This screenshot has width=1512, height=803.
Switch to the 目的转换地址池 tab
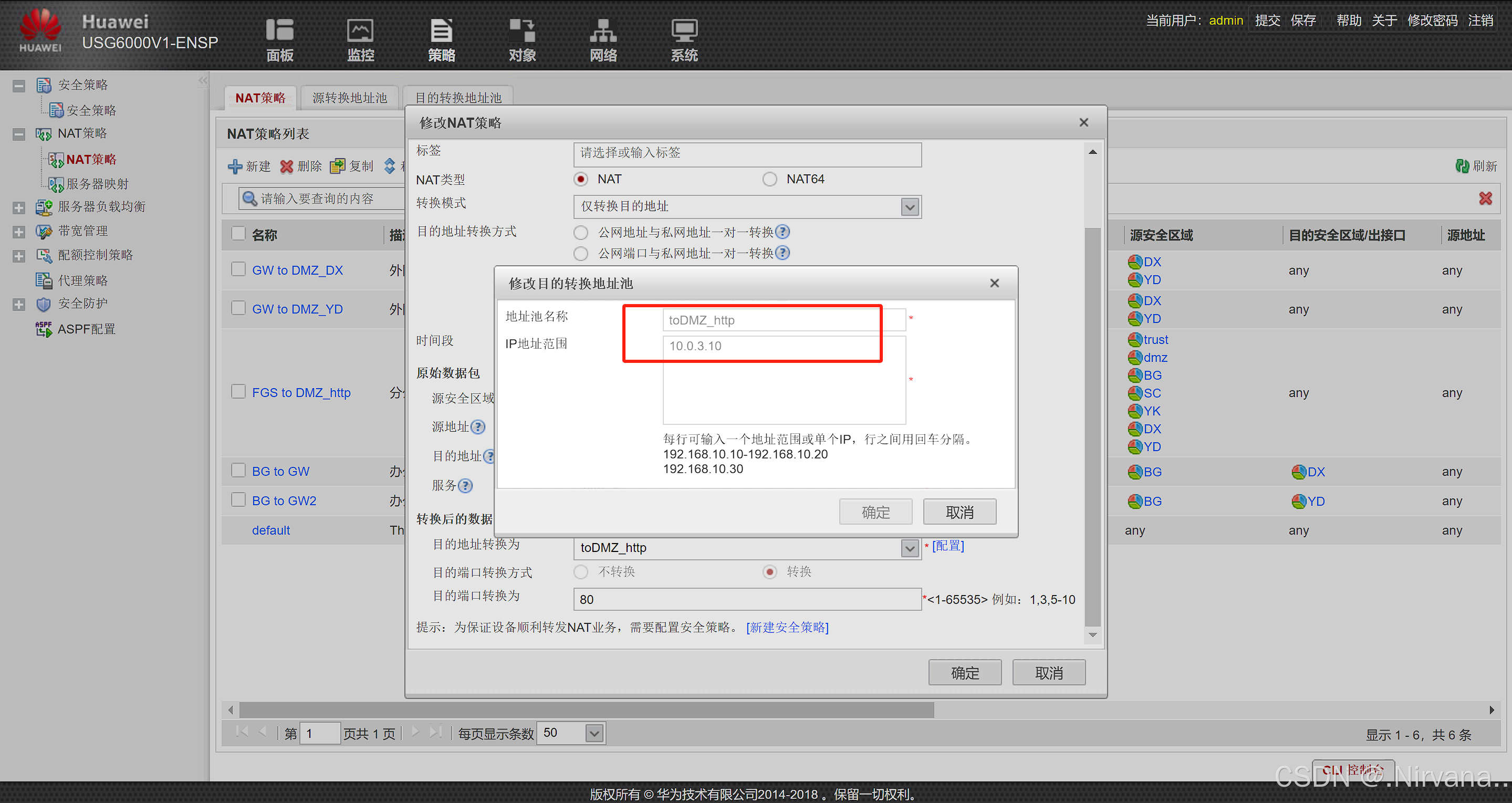(x=458, y=98)
